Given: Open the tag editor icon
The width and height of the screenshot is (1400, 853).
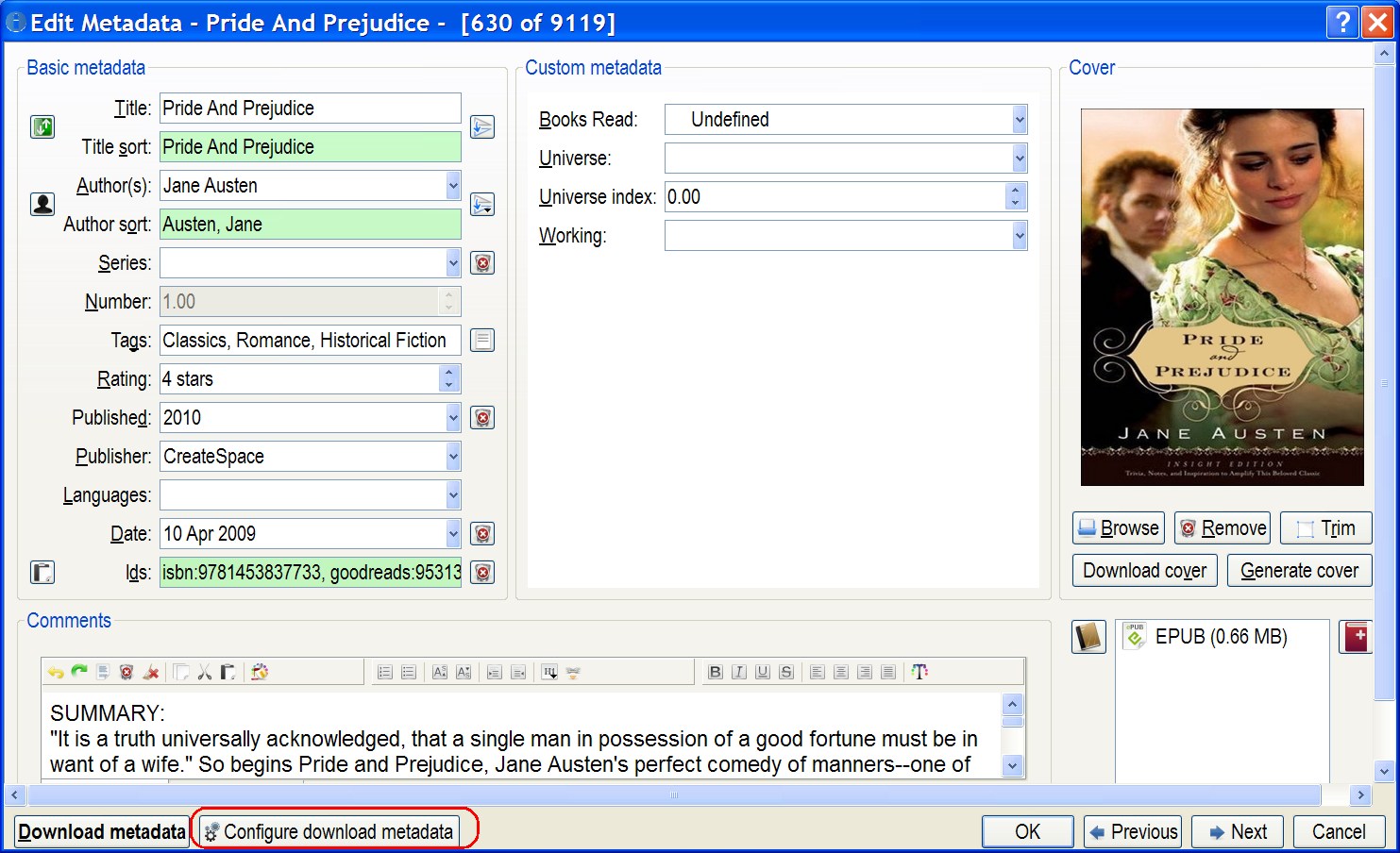Looking at the screenshot, I should pos(482,341).
